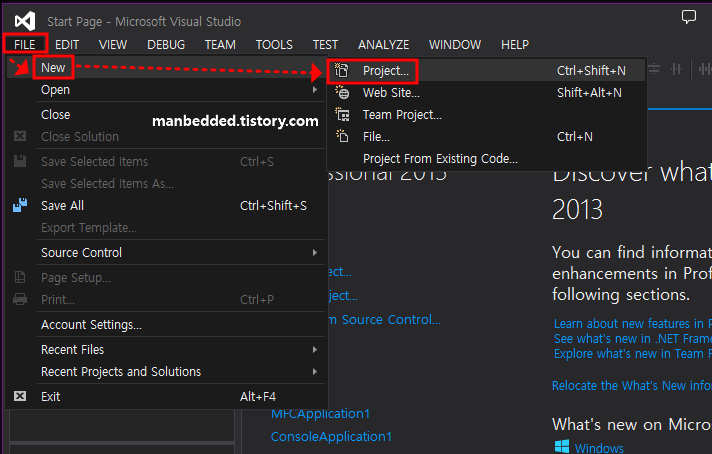Click the Windows link under What's new
Viewport: 712px width, 454px height.
pyautogui.click(x=599, y=448)
